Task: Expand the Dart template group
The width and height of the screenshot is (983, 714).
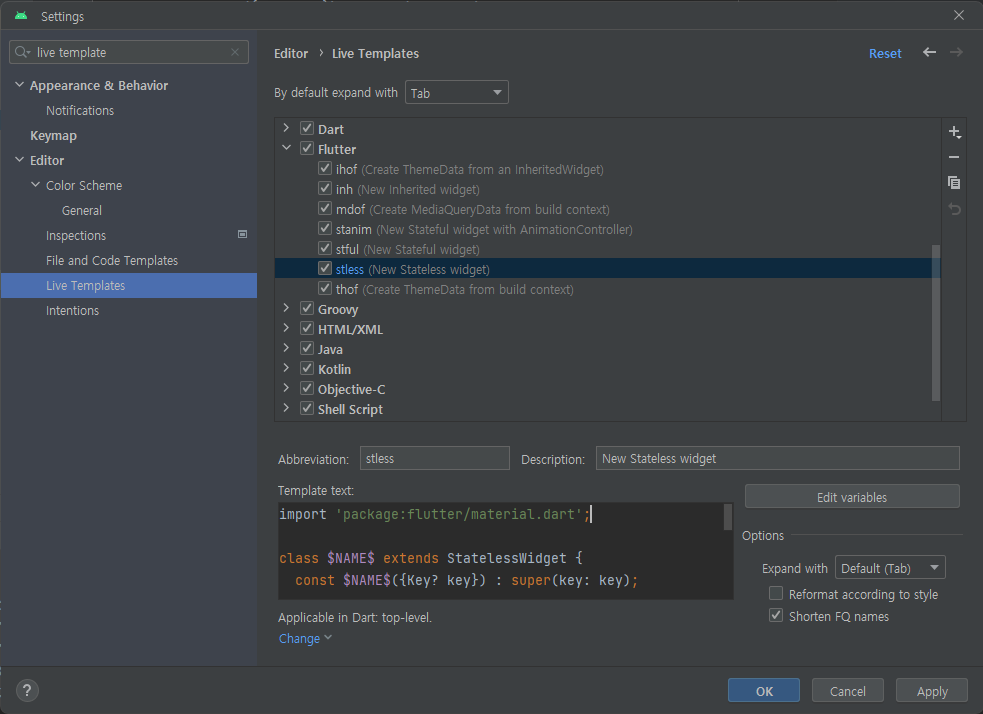Action: pos(286,129)
